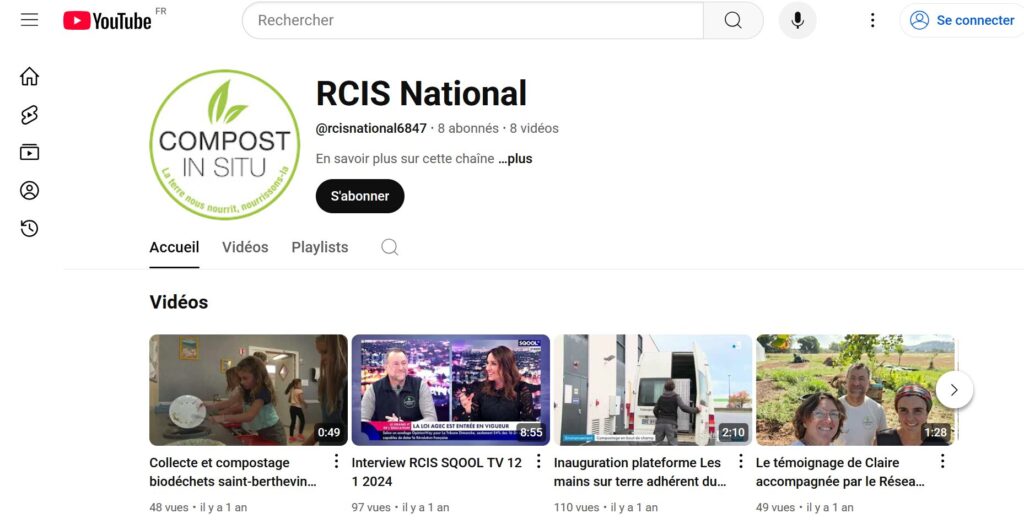Image resolution: width=1024 pixels, height=524 pixels.
Task: Click the Rechercher search field
Action: (x=473, y=20)
